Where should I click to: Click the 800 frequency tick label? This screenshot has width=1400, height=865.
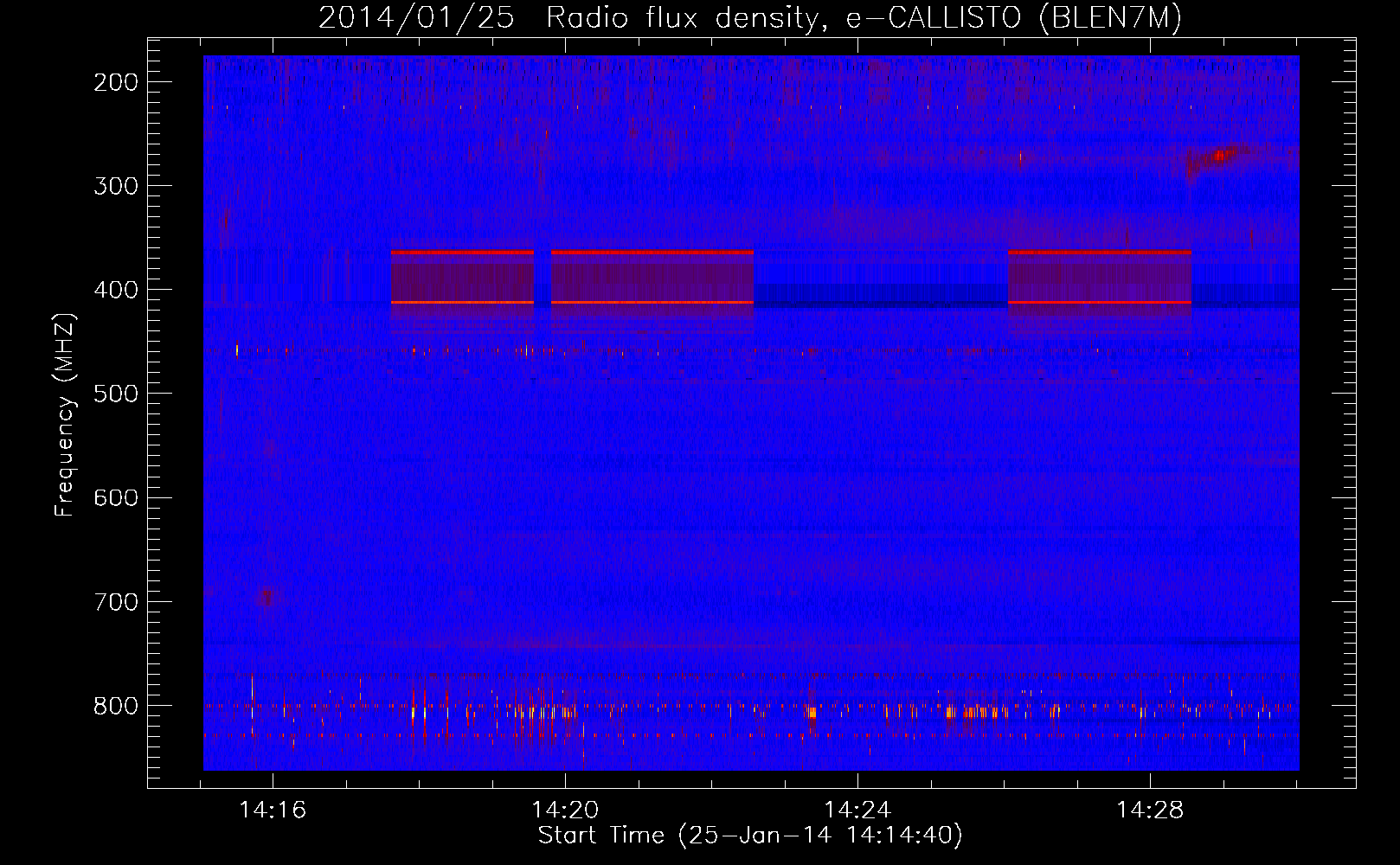click(115, 706)
